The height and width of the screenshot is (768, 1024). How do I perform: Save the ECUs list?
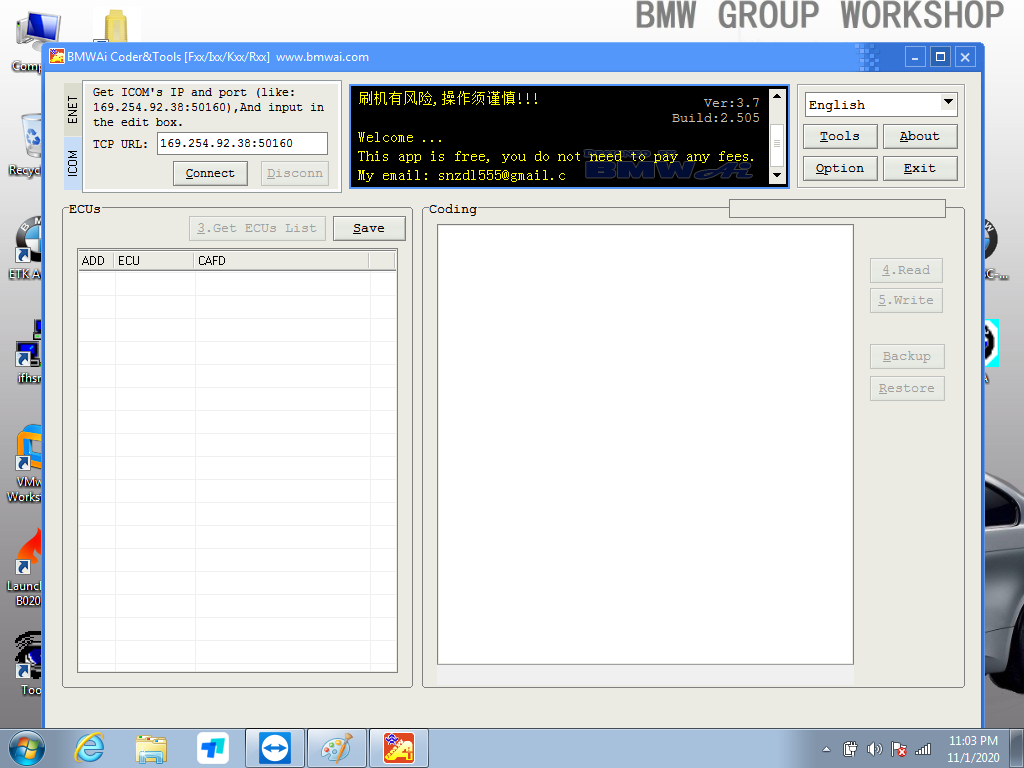(x=368, y=227)
